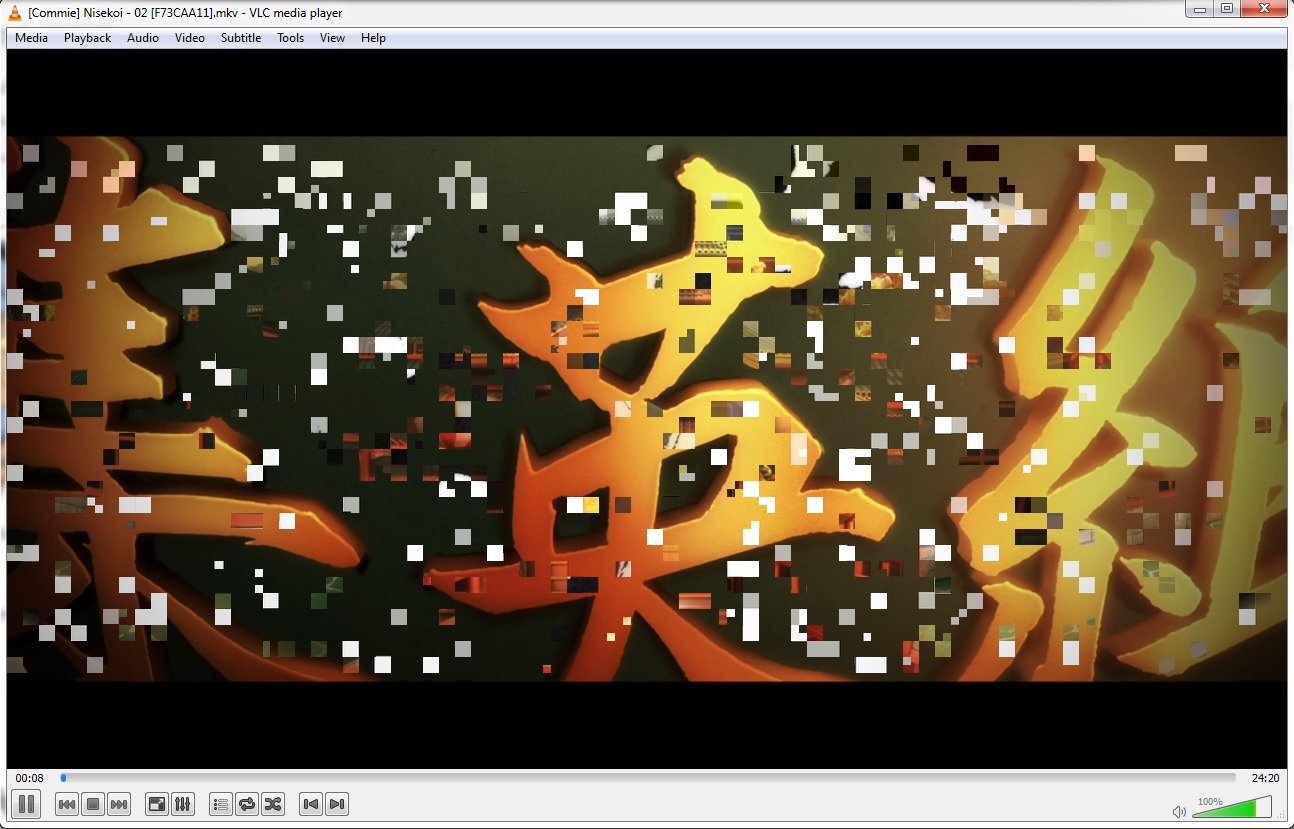Open the Subtitle menu

pos(241,38)
